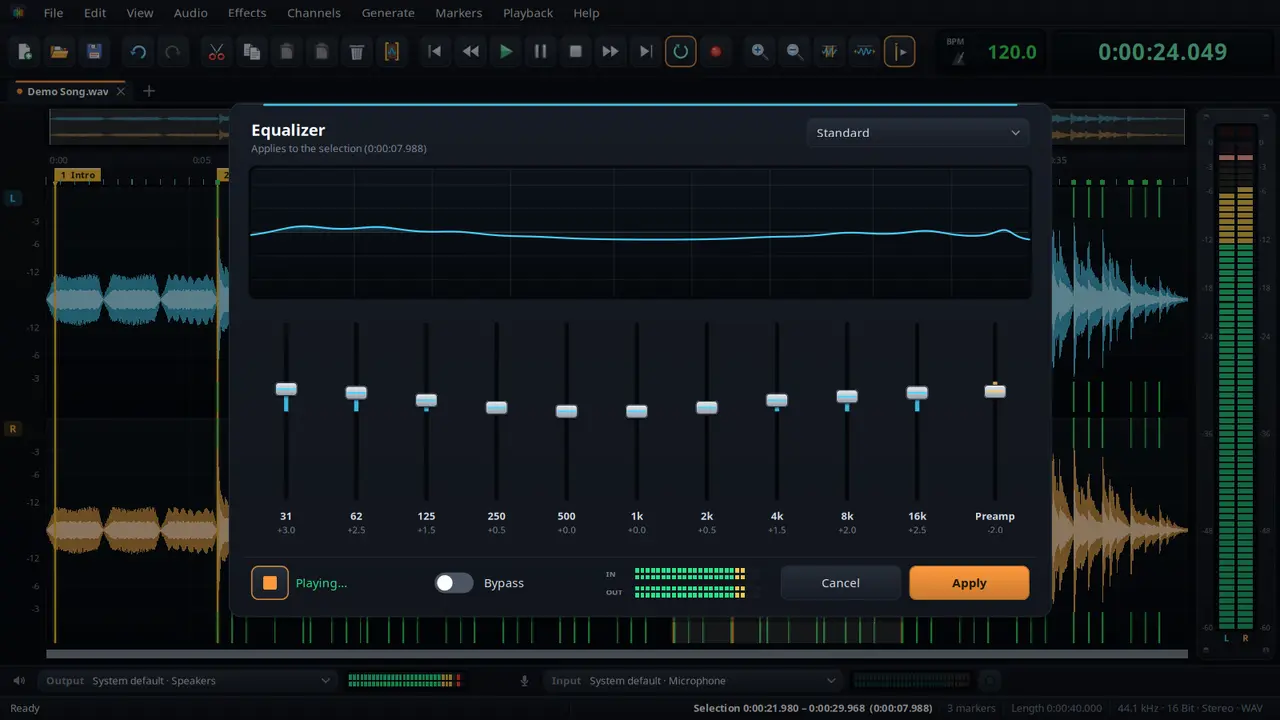The width and height of the screenshot is (1280, 720).
Task: Open file using the folder icon
Action: coord(59,52)
